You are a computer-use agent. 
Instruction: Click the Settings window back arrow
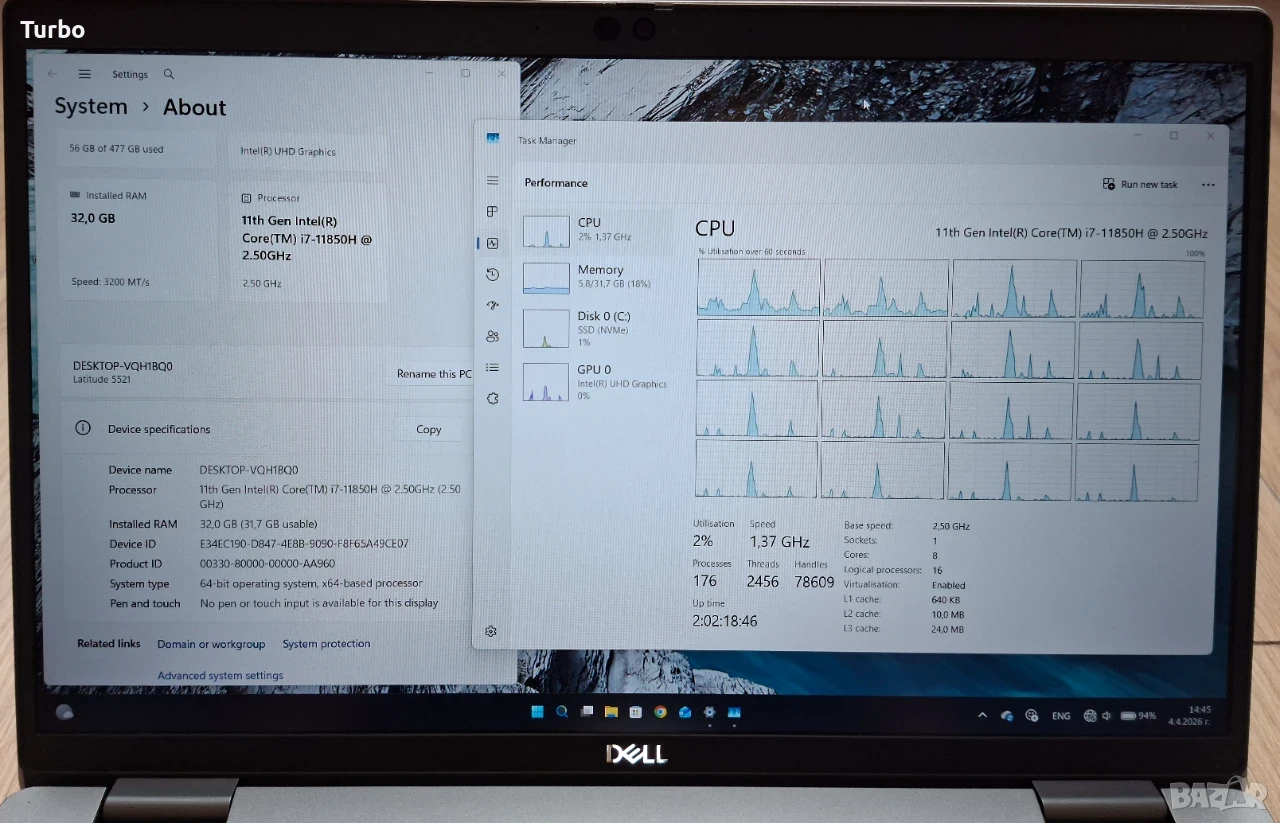click(53, 74)
